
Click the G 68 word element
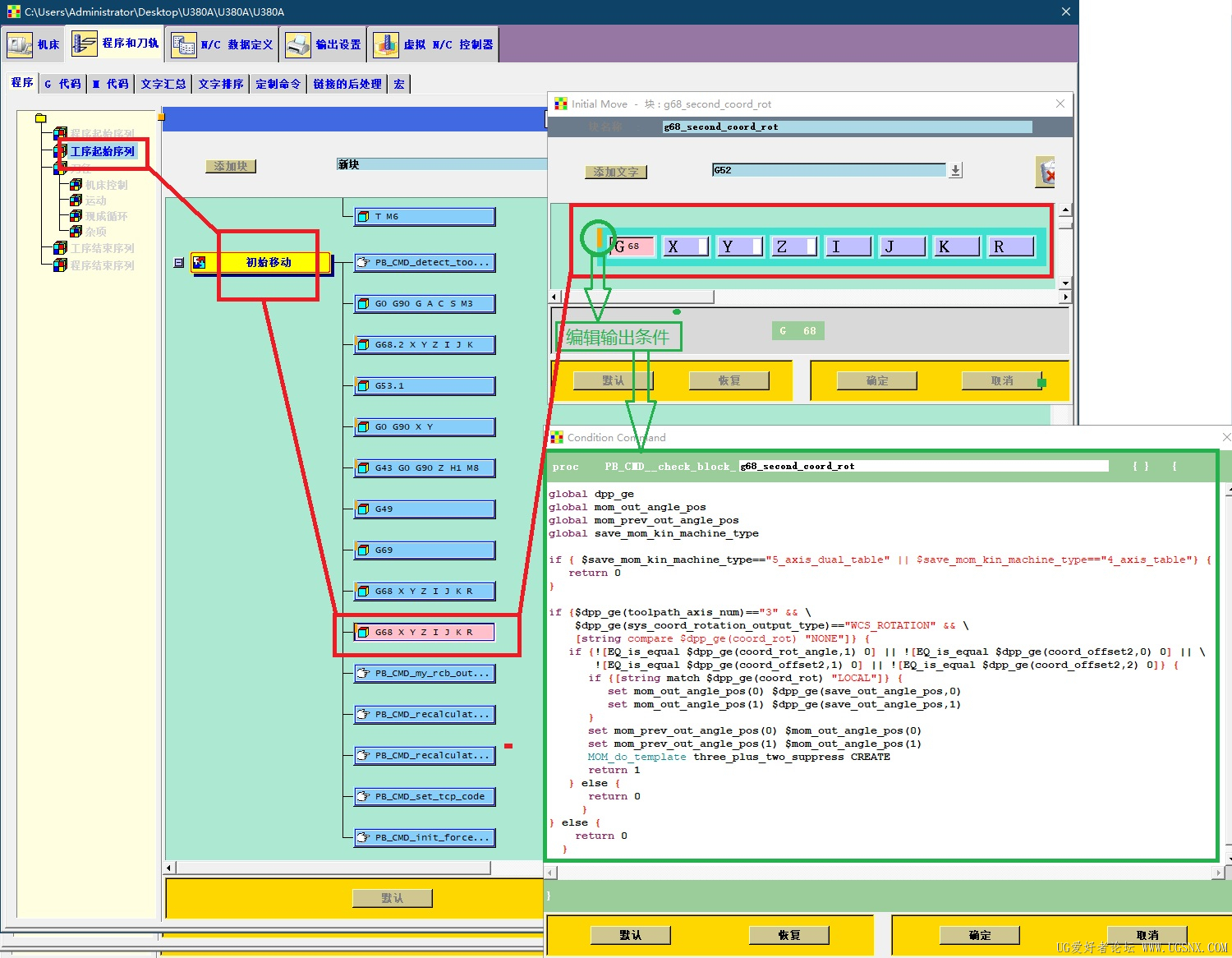(633, 246)
